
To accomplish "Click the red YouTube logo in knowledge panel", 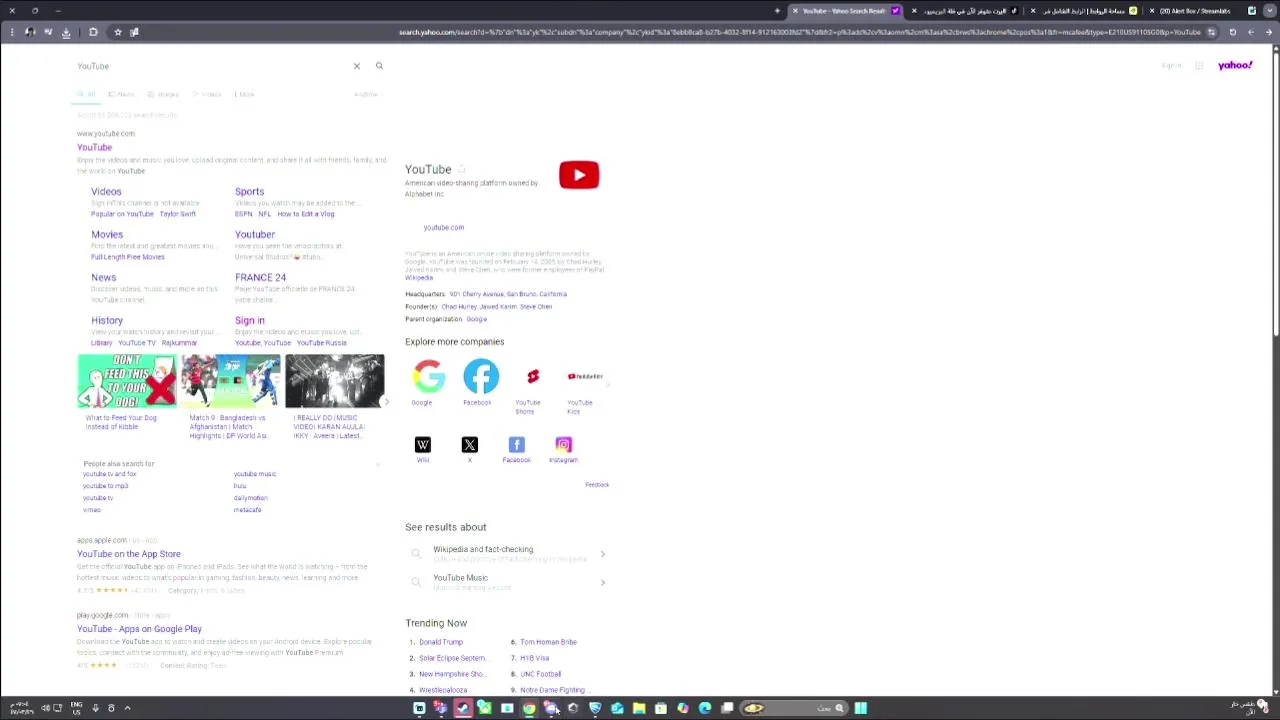I will [579, 175].
